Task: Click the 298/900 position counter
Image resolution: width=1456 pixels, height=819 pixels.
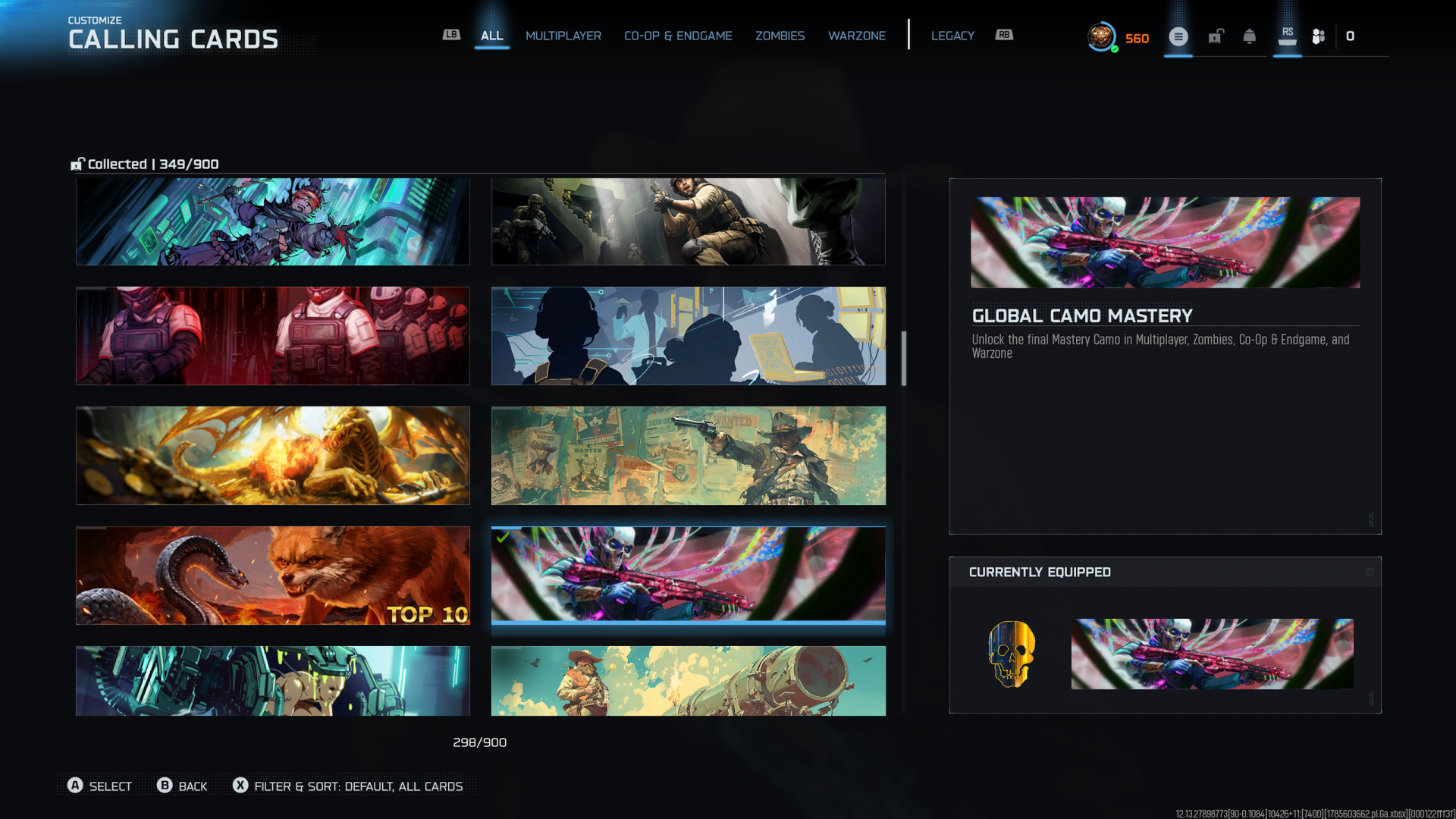Action: (479, 742)
